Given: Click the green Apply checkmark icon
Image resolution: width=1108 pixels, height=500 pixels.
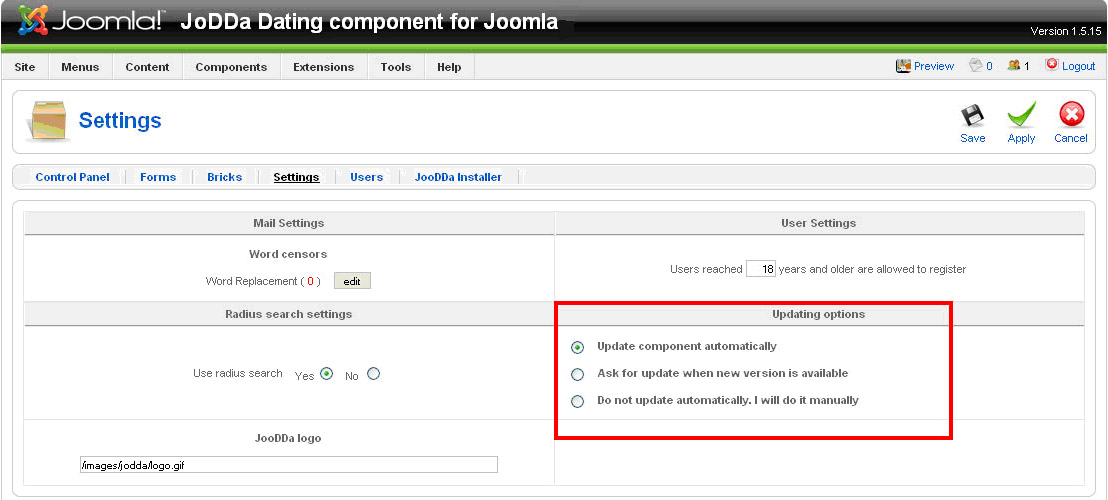Looking at the screenshot, I should pos(1021,115).
